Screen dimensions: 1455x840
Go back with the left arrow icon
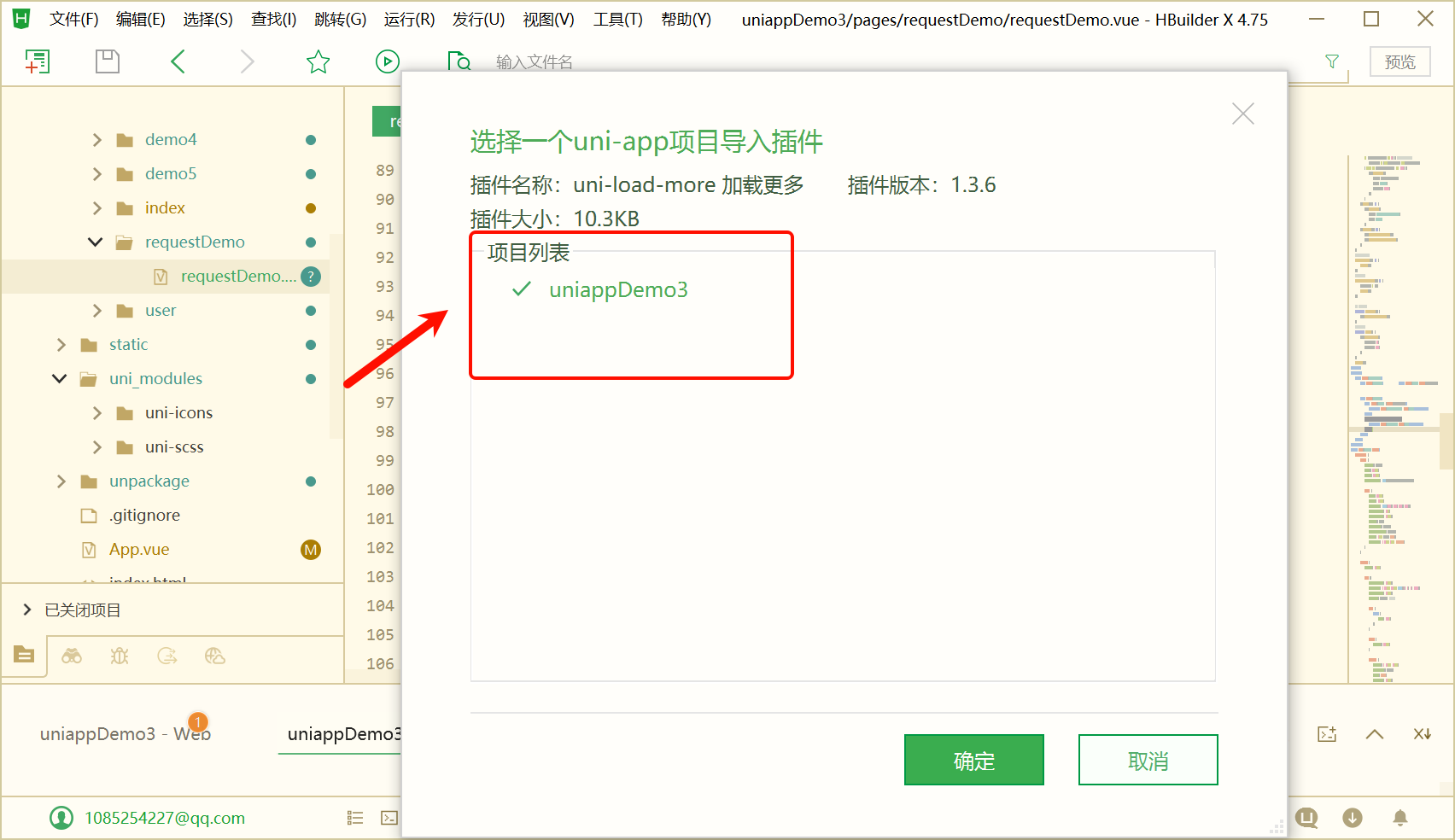(x=178, y=61)
